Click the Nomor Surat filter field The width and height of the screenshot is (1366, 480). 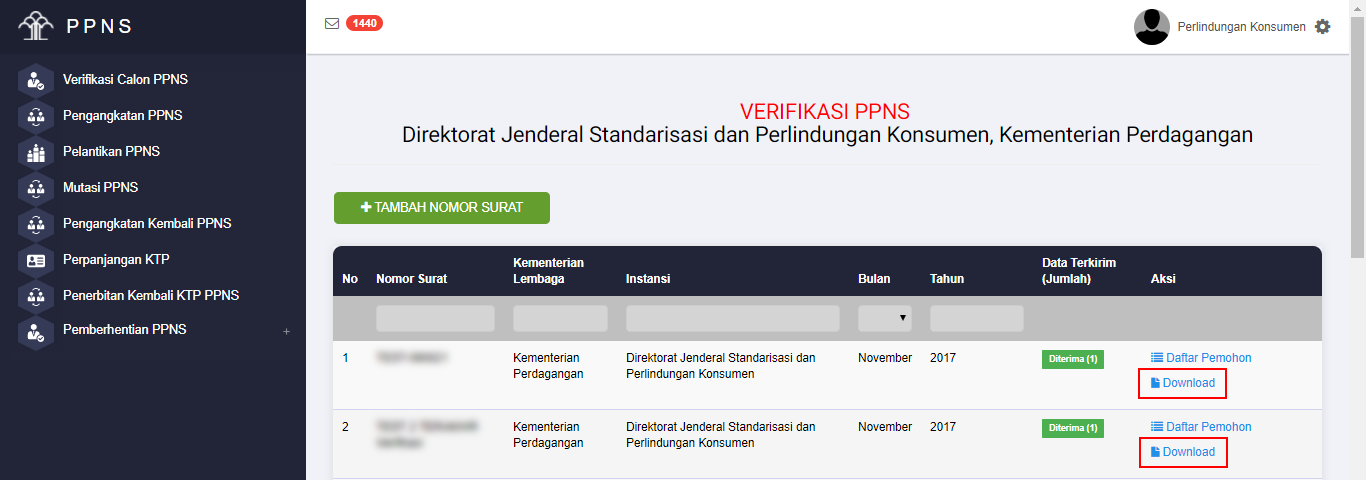click(x=435, y=318)
